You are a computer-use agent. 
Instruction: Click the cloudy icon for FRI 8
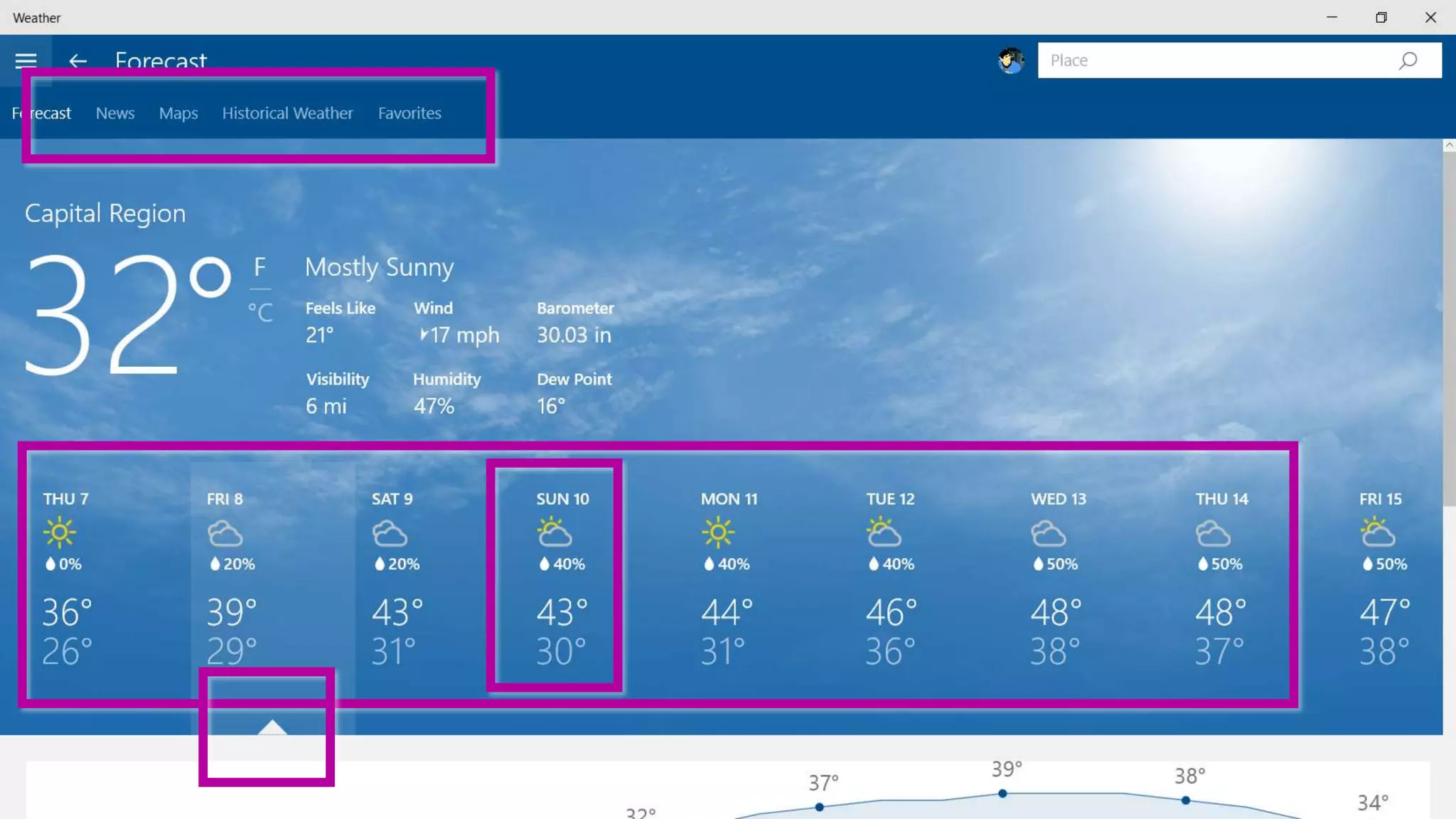click(x=225, y=532)
